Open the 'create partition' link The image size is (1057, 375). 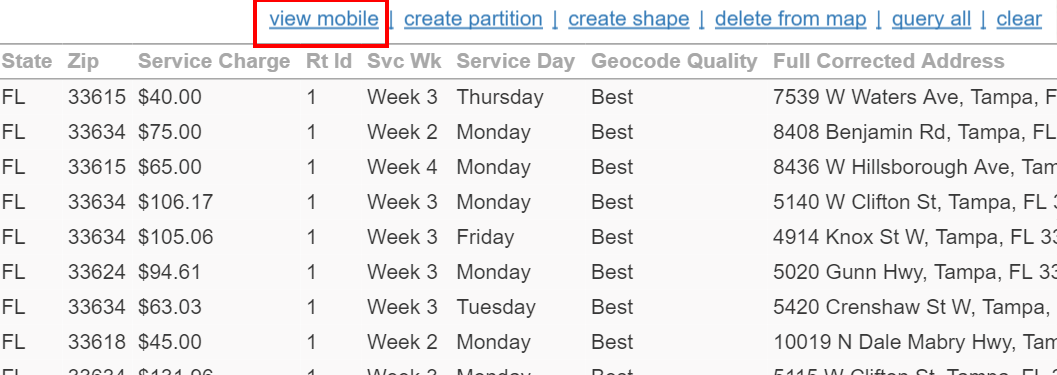pos(473,19)
